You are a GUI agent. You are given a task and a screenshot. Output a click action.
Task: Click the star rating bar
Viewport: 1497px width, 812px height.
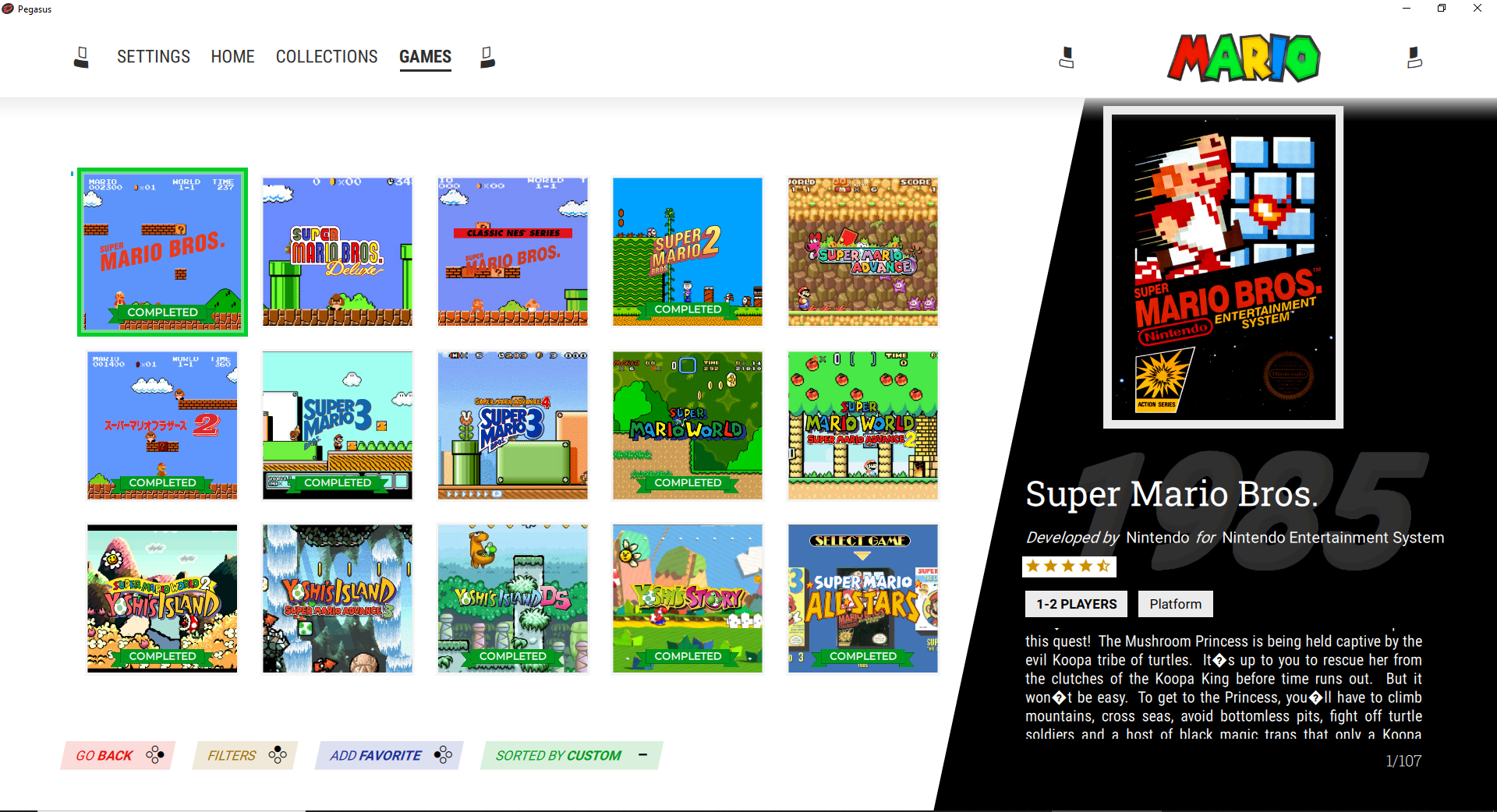tap(1069, 567)
